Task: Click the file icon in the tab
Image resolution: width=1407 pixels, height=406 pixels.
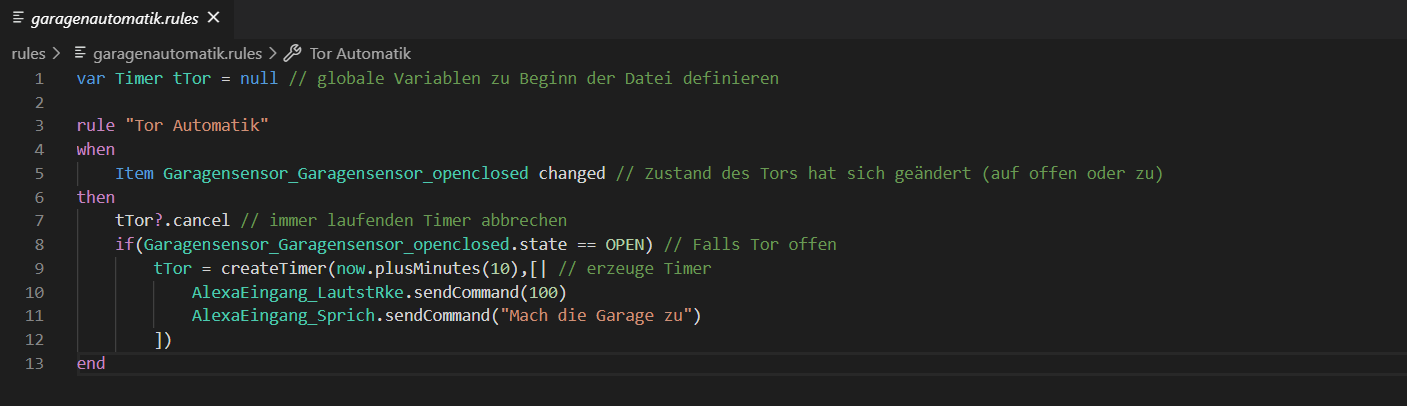Action: click(x=18, y=18)
